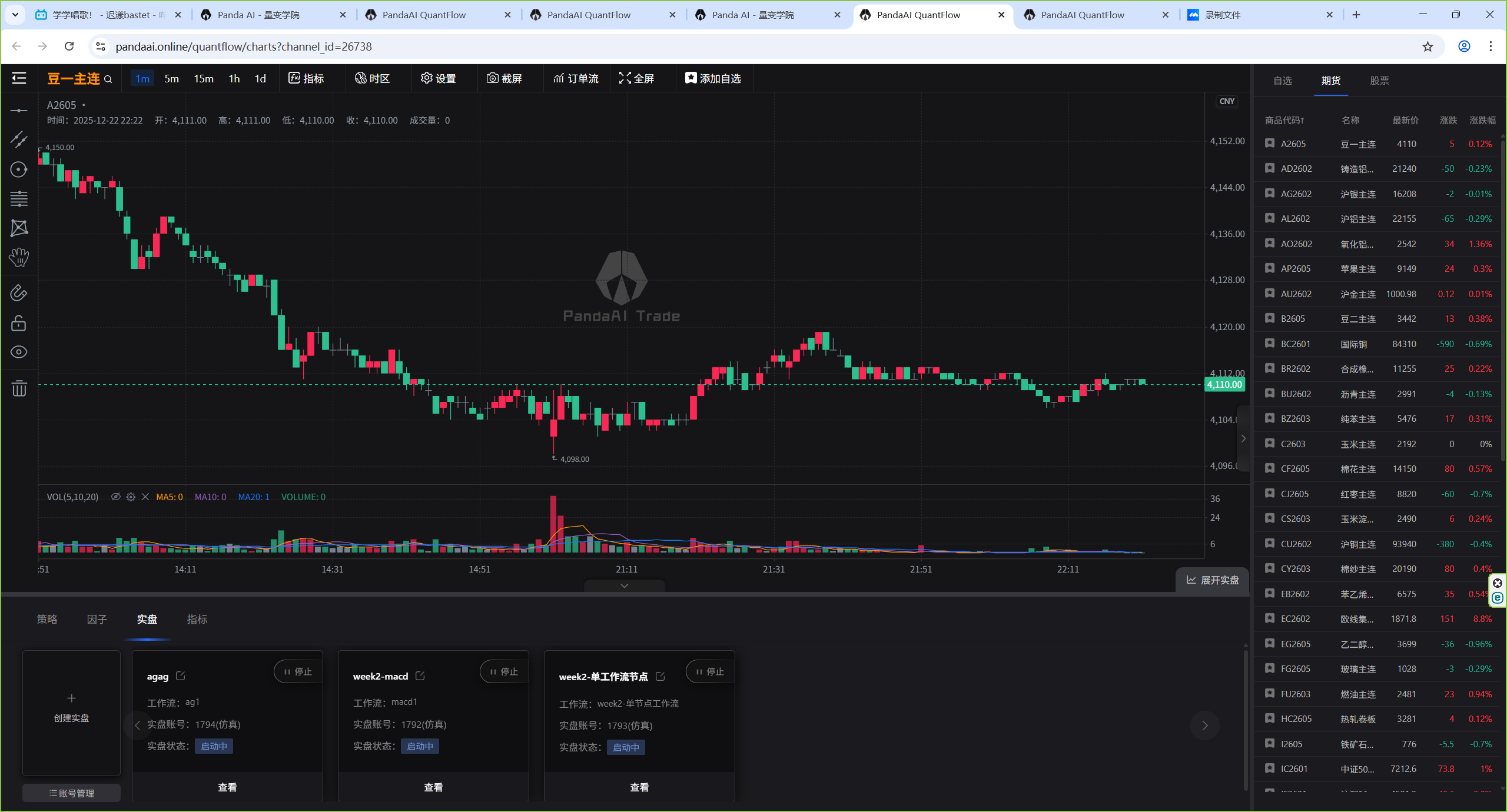Edit the agag strategy name

pyautogui.click(x=181, y=676)
